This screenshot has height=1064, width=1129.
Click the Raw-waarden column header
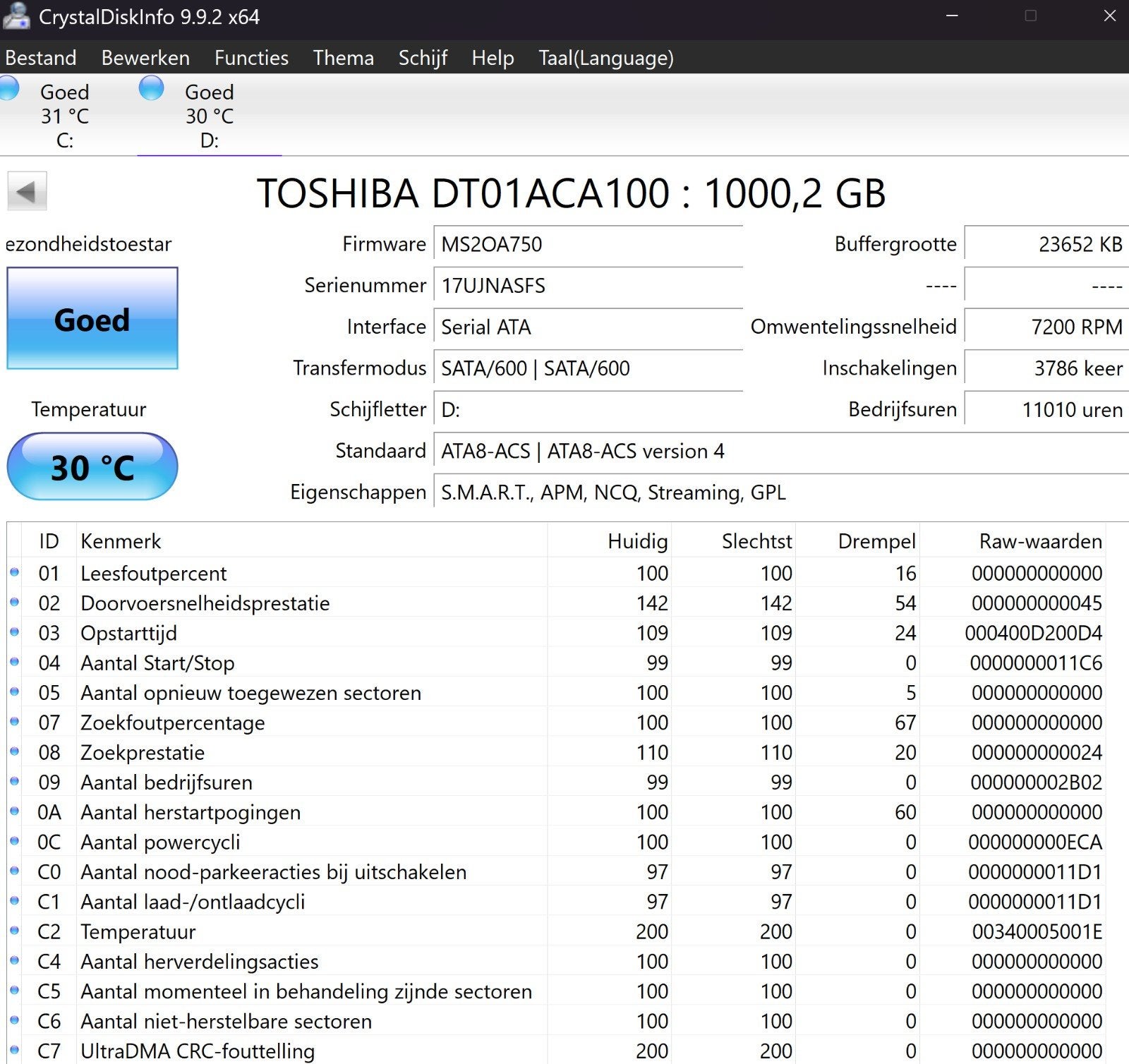[x=1013, y=541]
